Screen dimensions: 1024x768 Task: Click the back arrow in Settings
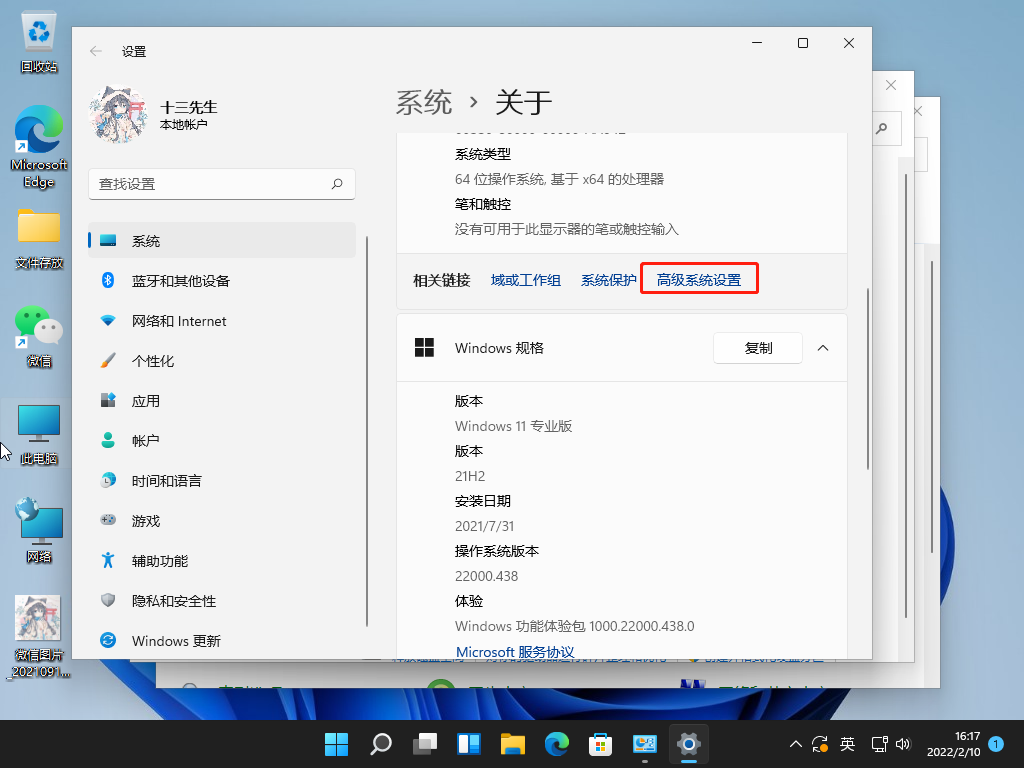96,51
